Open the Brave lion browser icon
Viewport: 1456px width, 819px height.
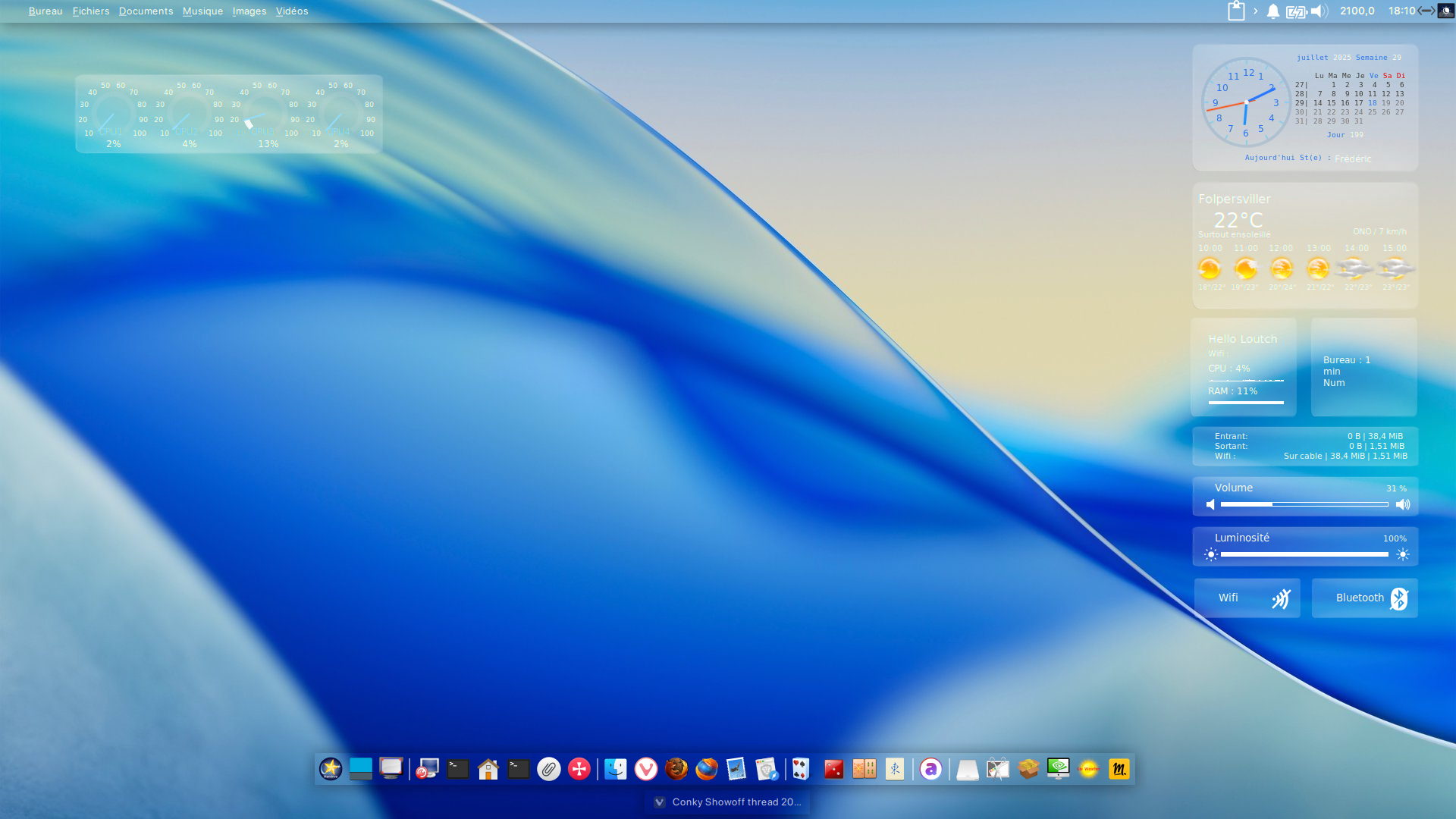767,769
